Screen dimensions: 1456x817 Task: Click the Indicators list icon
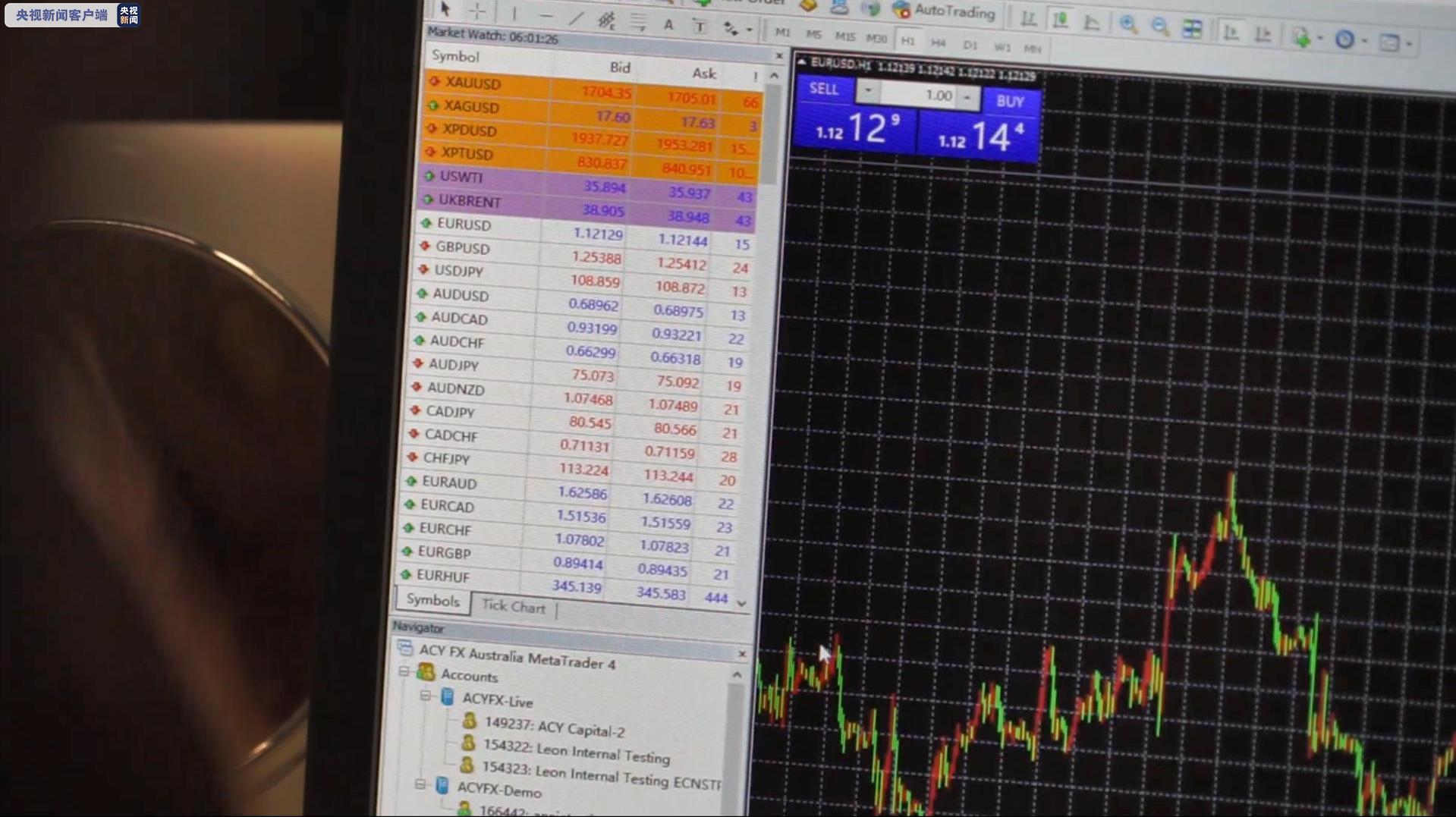pos(1302,36)
